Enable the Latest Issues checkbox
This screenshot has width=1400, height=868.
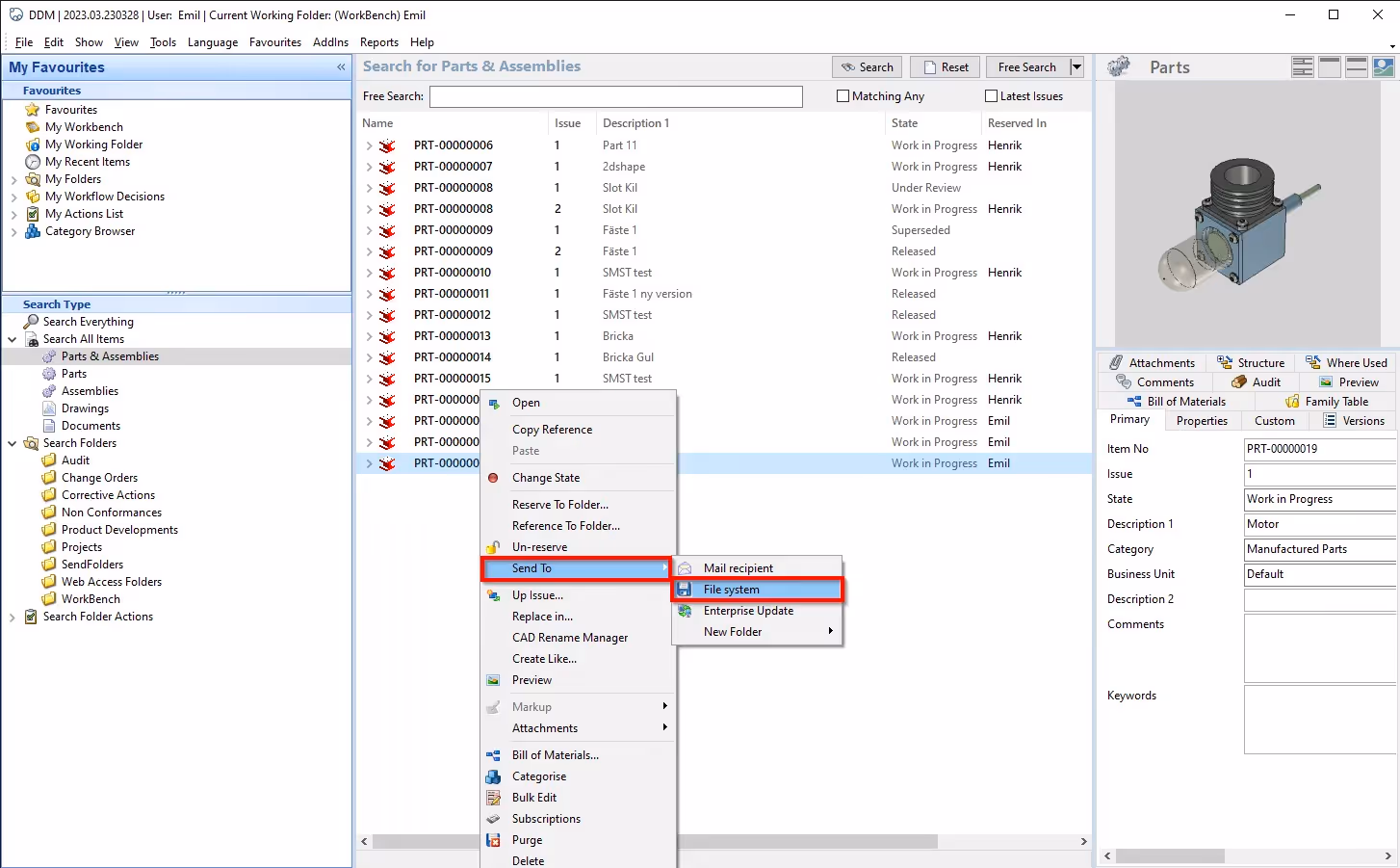point(990,95)
